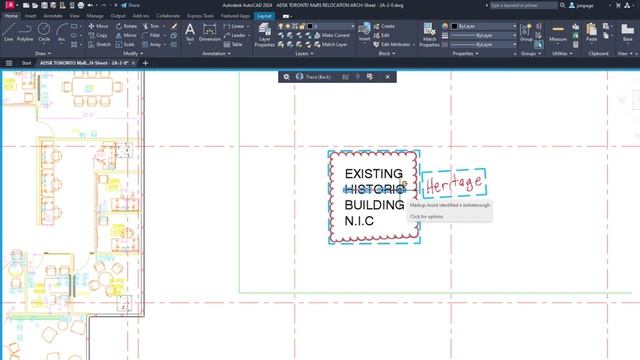Viewport: 640px width, 360px height.
Task: Select the Text annotation tool
Action: (x=190, y=32)
